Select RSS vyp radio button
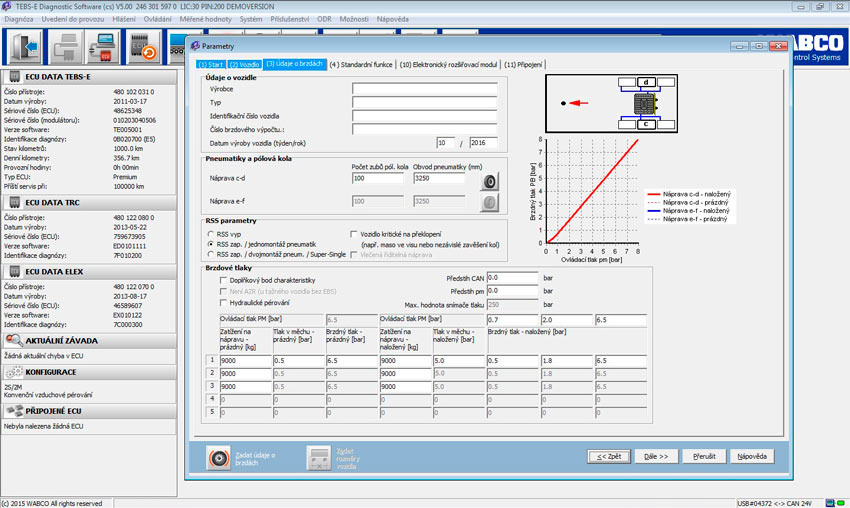This screenshot has height=508, width=850. 211,234
